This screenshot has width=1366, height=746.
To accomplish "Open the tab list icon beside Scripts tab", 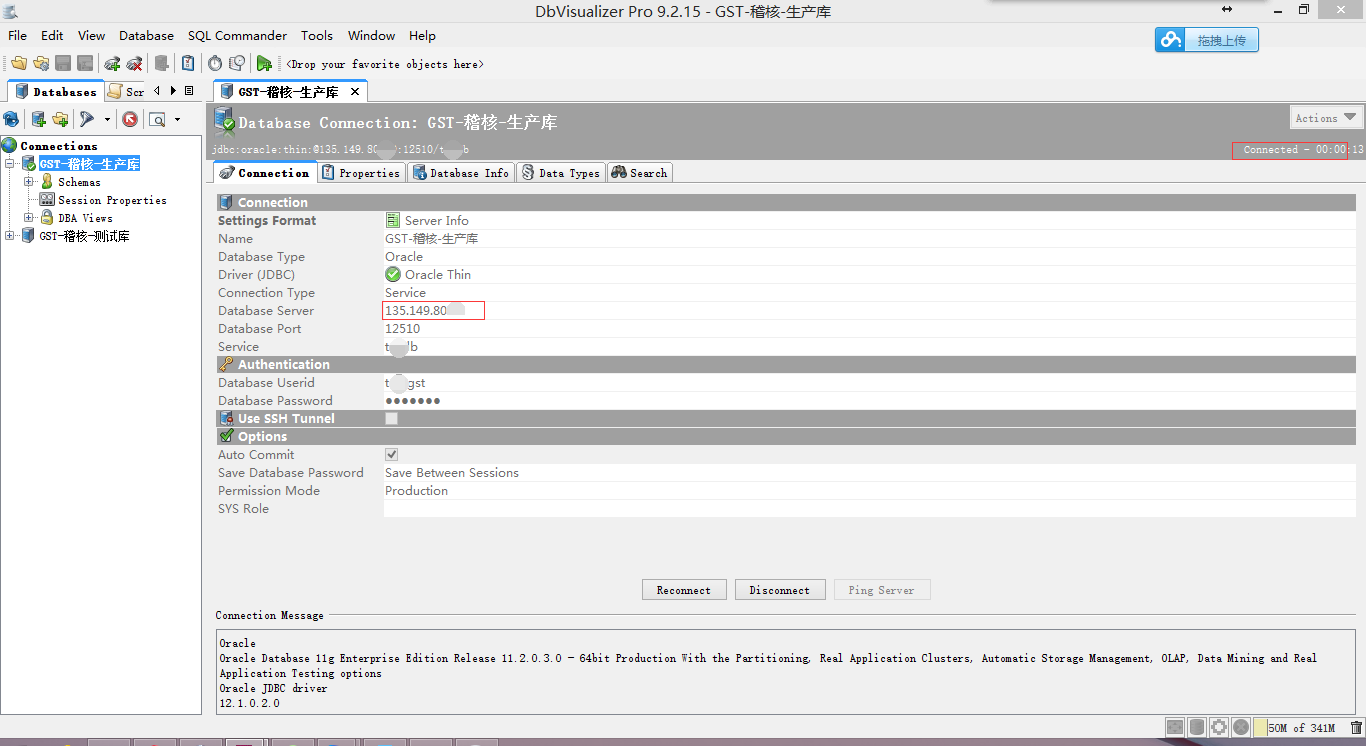I will [189, 91].
